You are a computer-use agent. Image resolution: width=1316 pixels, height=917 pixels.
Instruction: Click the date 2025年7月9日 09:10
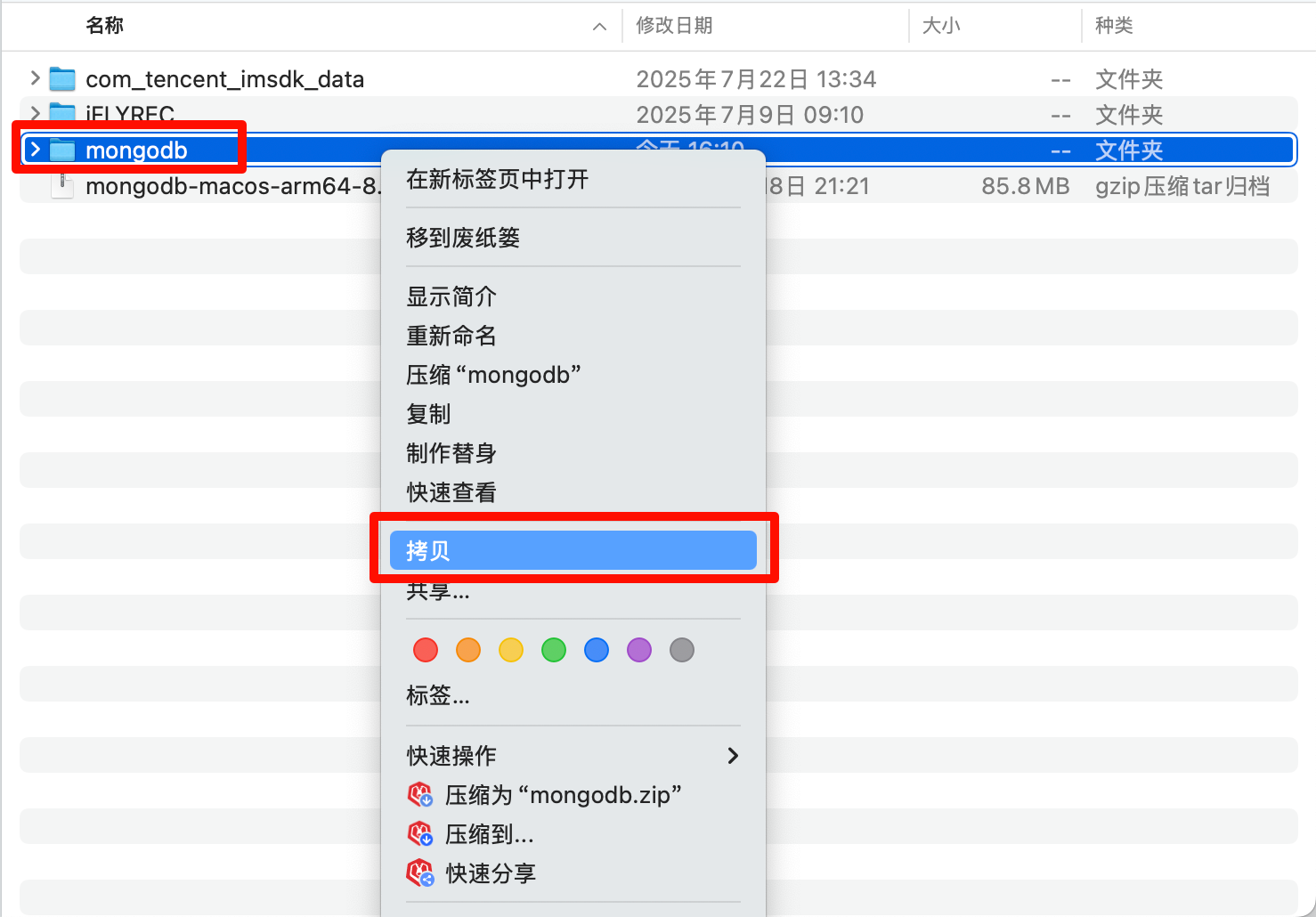(750, 115)
